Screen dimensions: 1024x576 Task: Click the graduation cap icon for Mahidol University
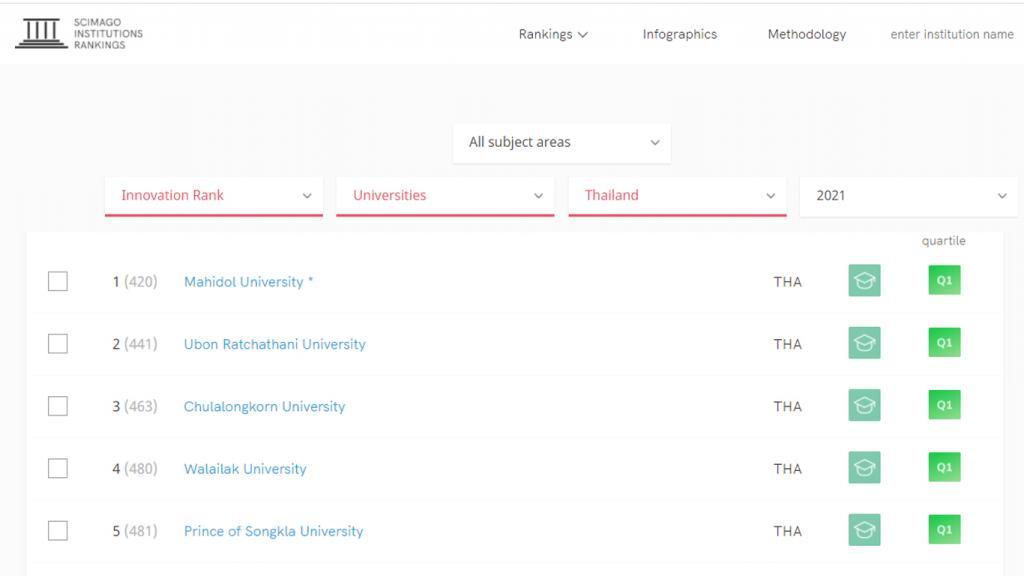point(864,281)
